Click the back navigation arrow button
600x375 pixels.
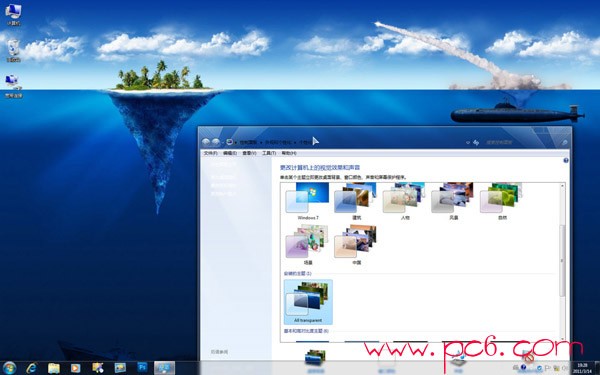point(206,142)
